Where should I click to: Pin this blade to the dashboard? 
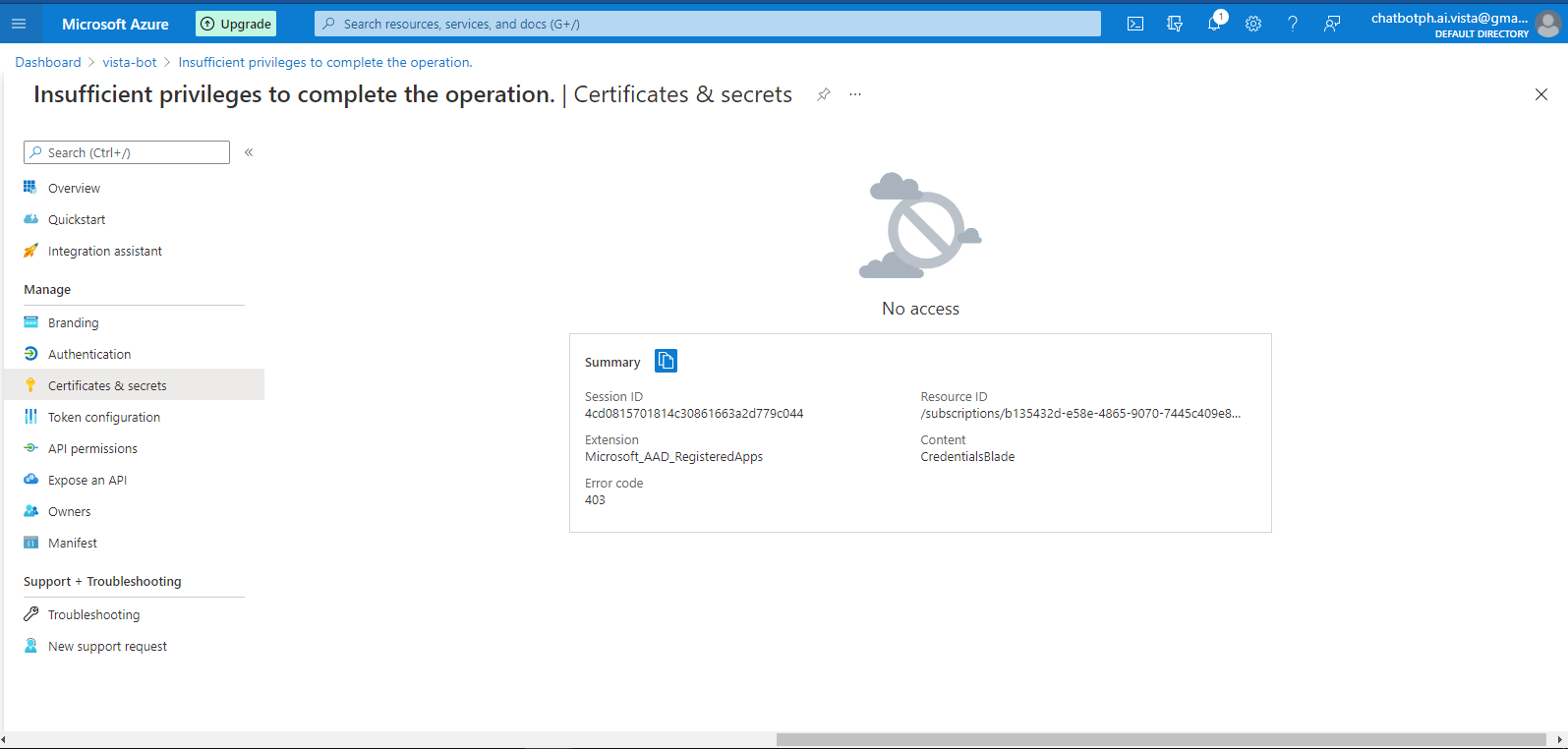click(824, 94)
